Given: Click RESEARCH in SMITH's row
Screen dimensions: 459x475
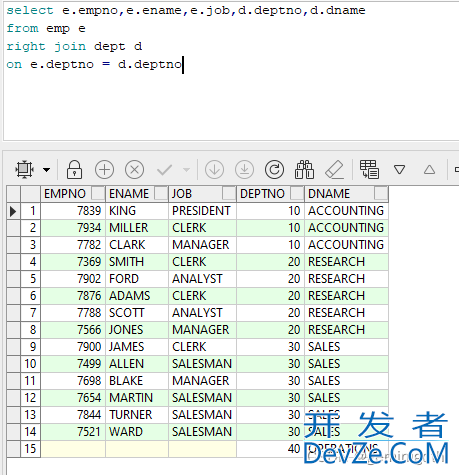Looking at the screenshot, I should [346, 262].
